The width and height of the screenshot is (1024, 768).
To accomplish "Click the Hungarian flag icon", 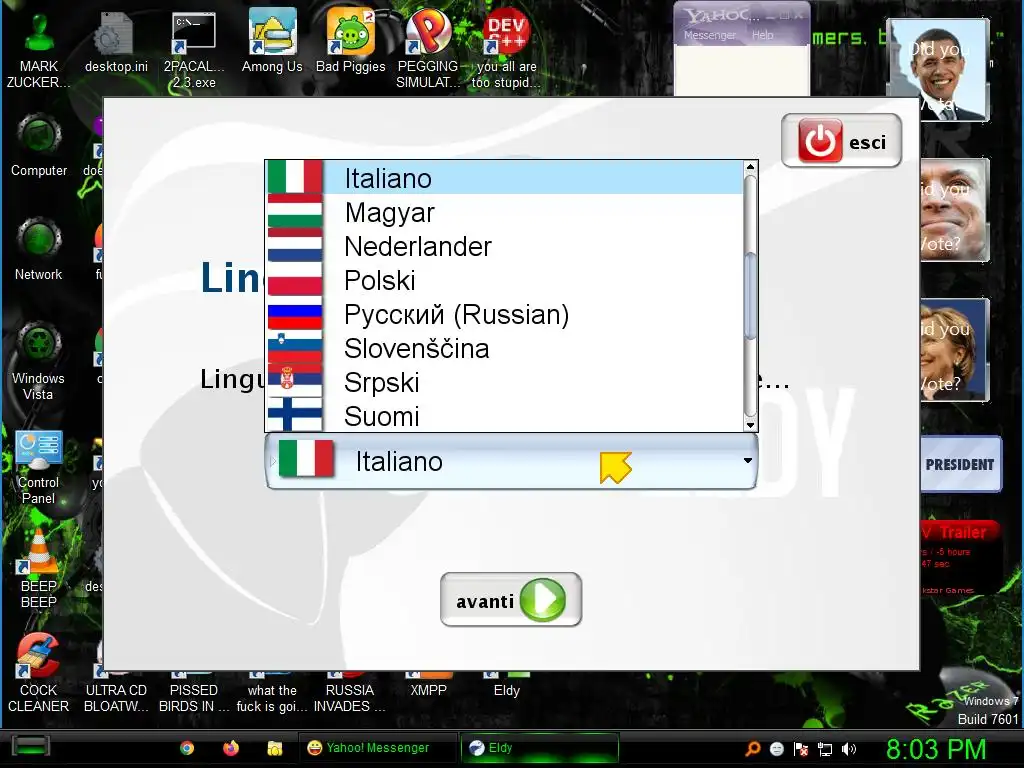I will 295,212.
